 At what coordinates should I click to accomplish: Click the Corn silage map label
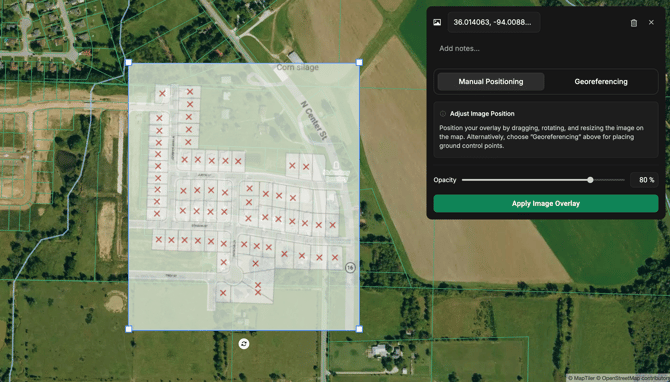[x=297, y=68]
